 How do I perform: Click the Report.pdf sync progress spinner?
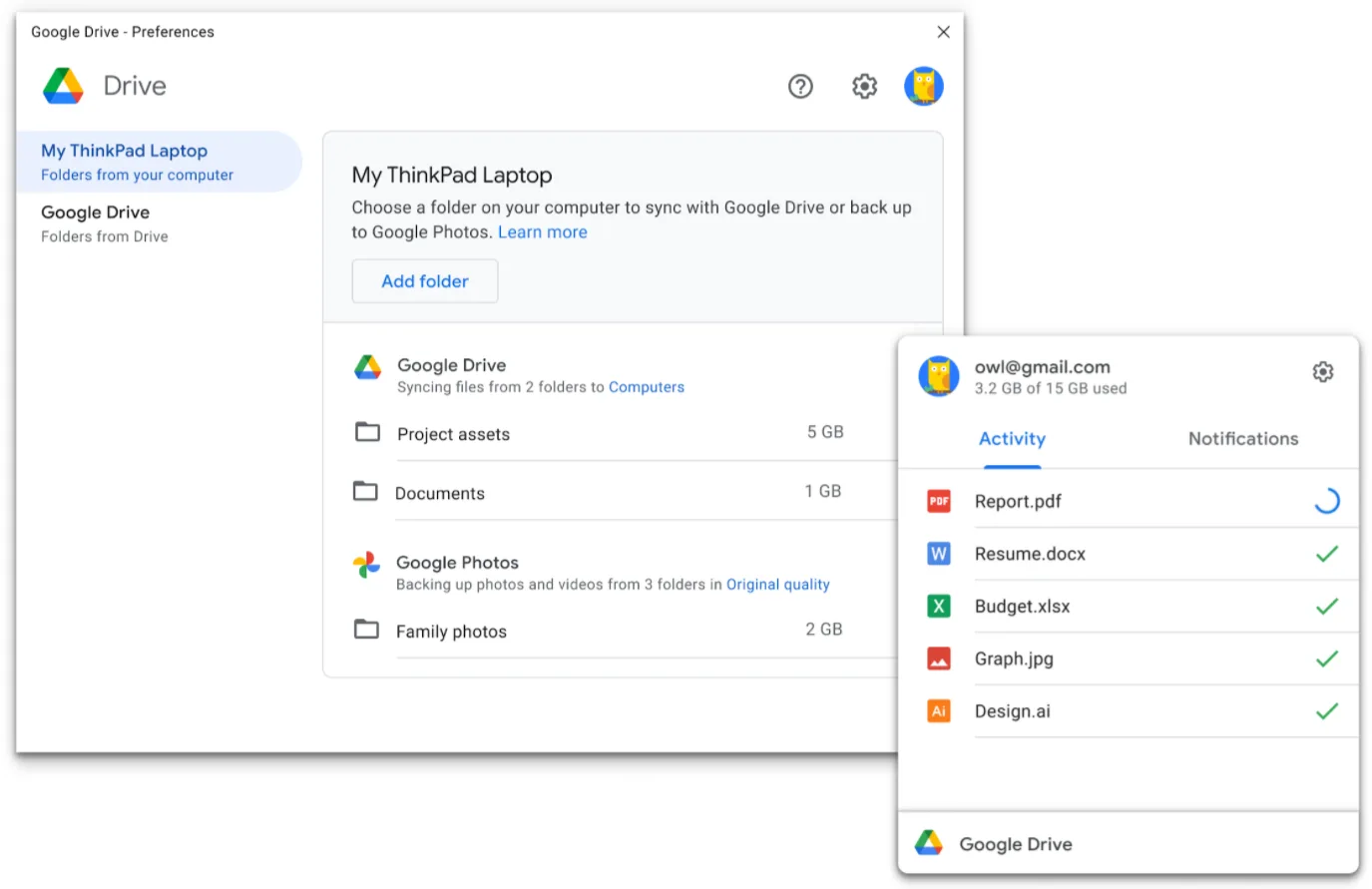point(1326,501)
